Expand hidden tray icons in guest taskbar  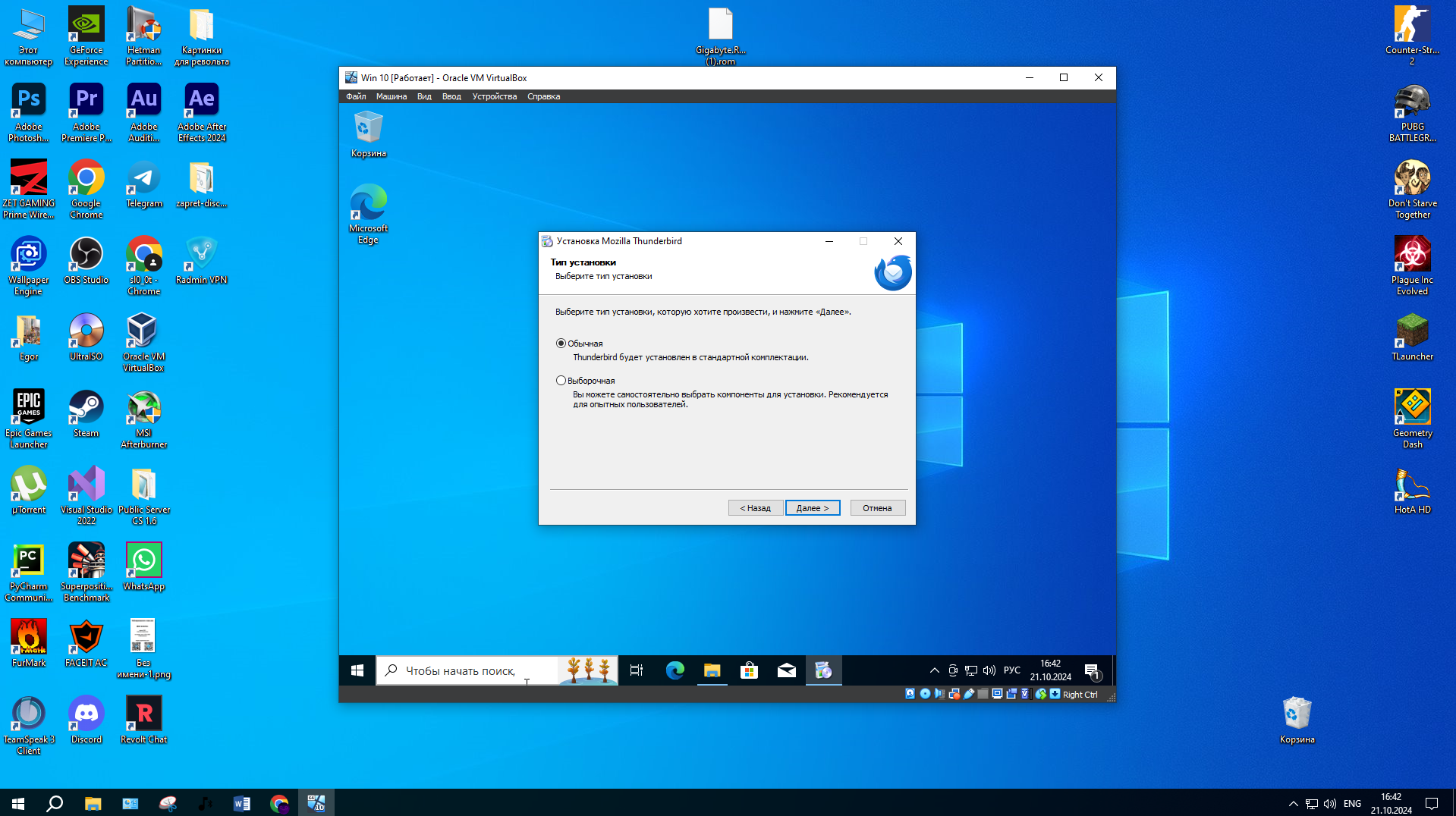click(x=935, y=670)
